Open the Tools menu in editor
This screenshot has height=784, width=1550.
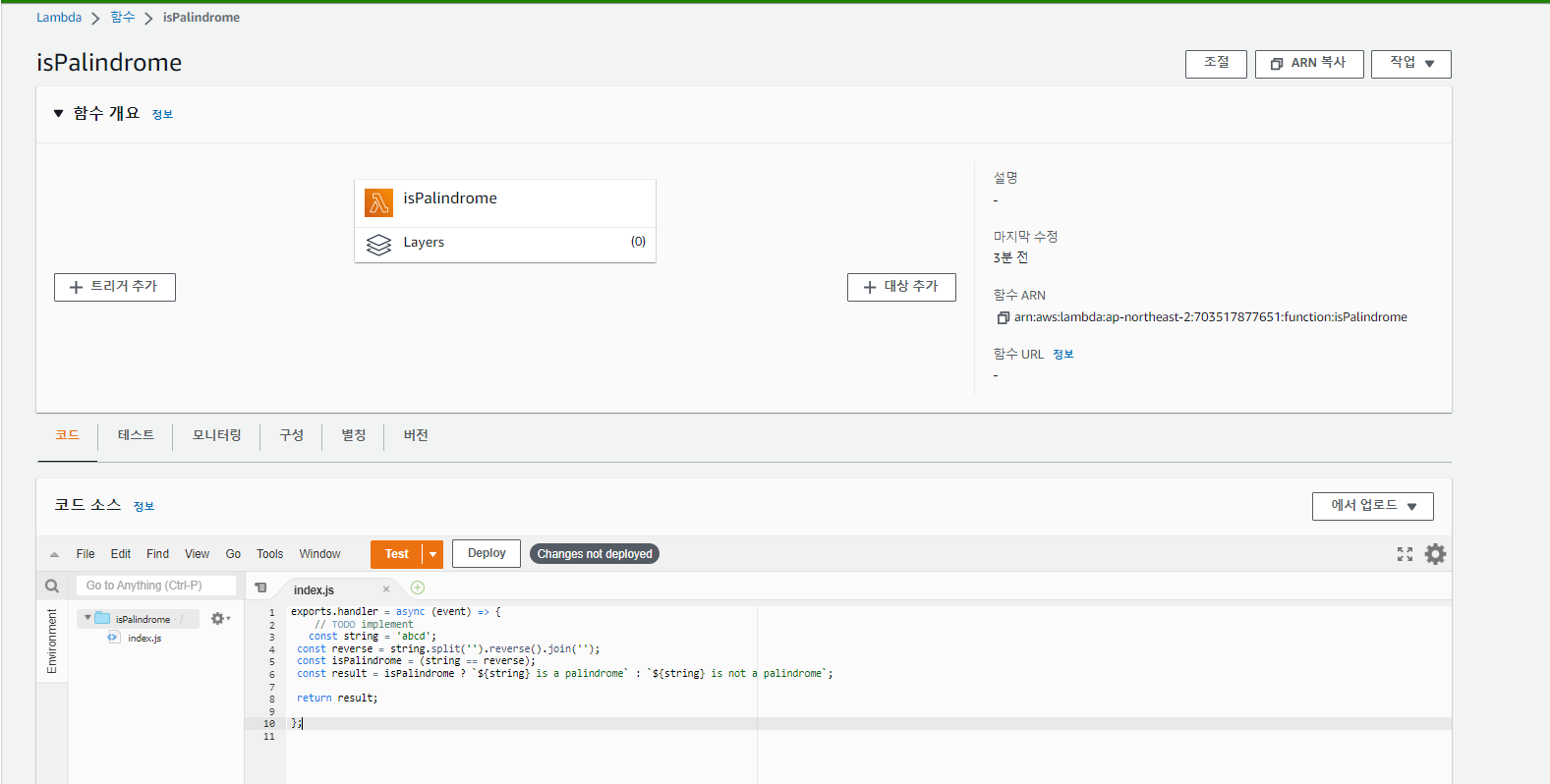coord(269,554)
